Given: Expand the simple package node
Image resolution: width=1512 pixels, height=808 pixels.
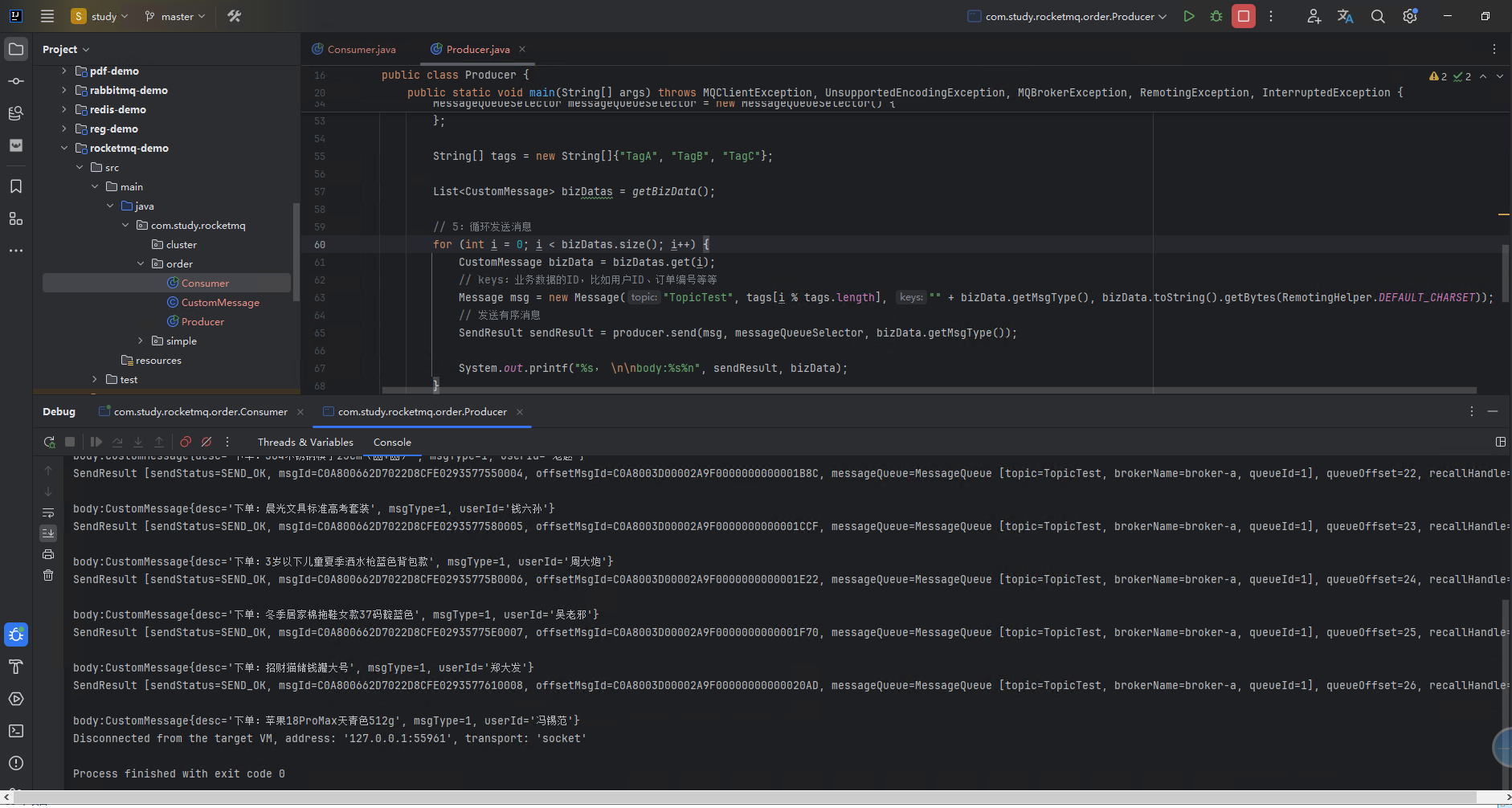Looking at the screenshot, I should [x=141, y=341].
